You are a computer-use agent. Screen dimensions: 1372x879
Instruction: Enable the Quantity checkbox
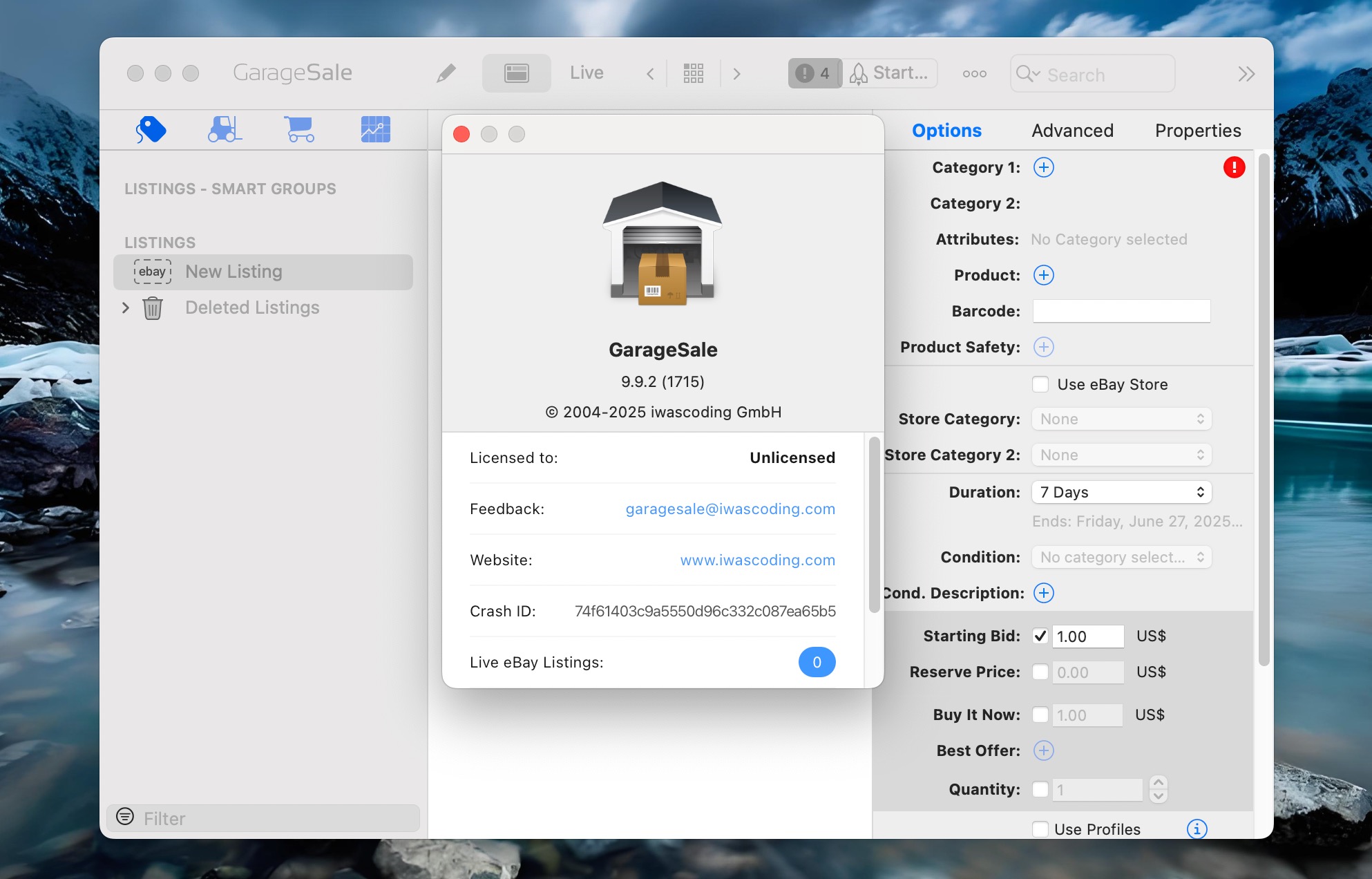coord(1040,789)
